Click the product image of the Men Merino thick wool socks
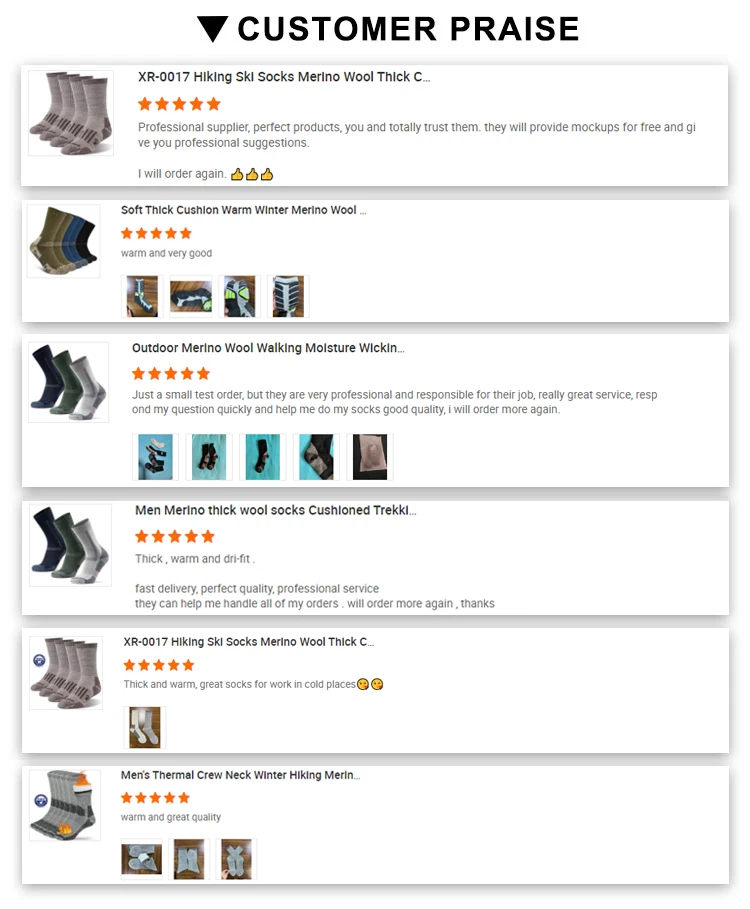Image resolution: width=750 pixels, height=909 pixels. coord(70,545)
